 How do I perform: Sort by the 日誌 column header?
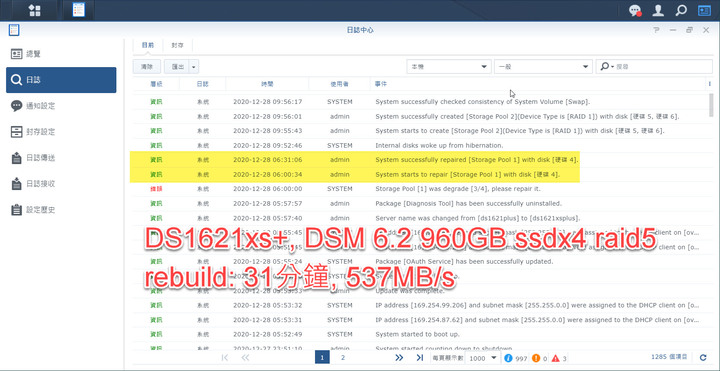[x=202, y=84]
